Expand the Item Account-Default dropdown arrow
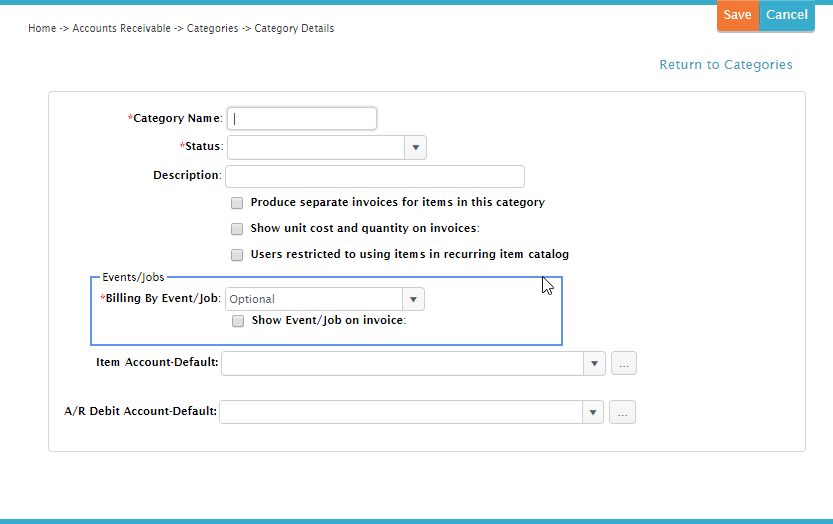The height and width of the screenshot is (524, 833). tap(594, 364)
